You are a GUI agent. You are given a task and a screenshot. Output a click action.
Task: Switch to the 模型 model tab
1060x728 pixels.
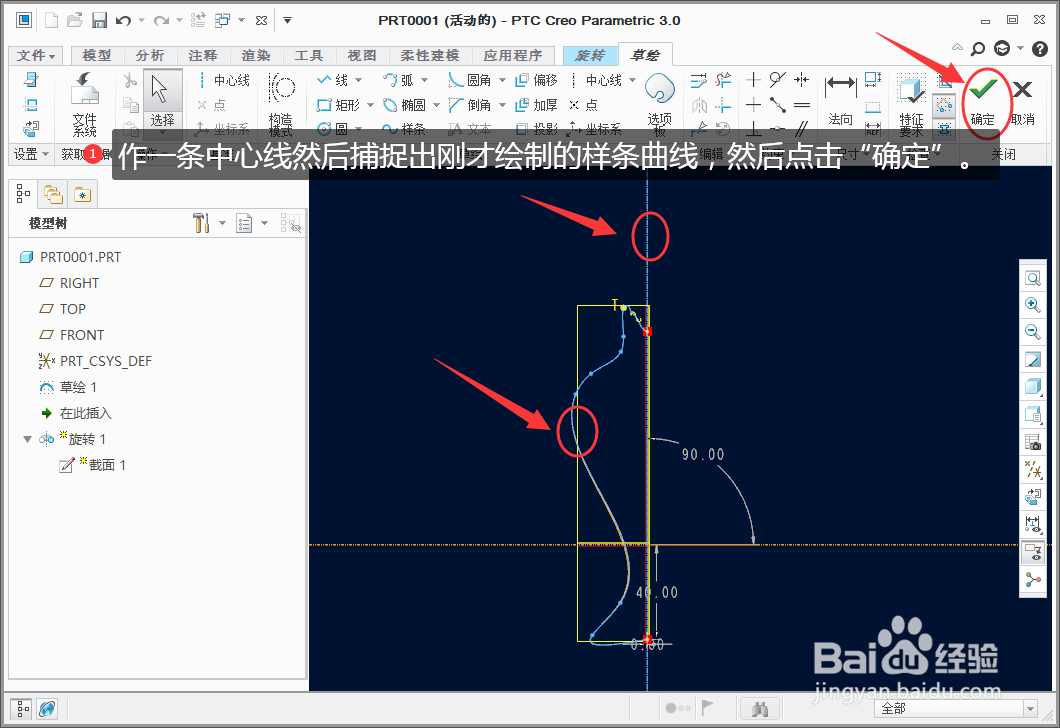point(97,55)
